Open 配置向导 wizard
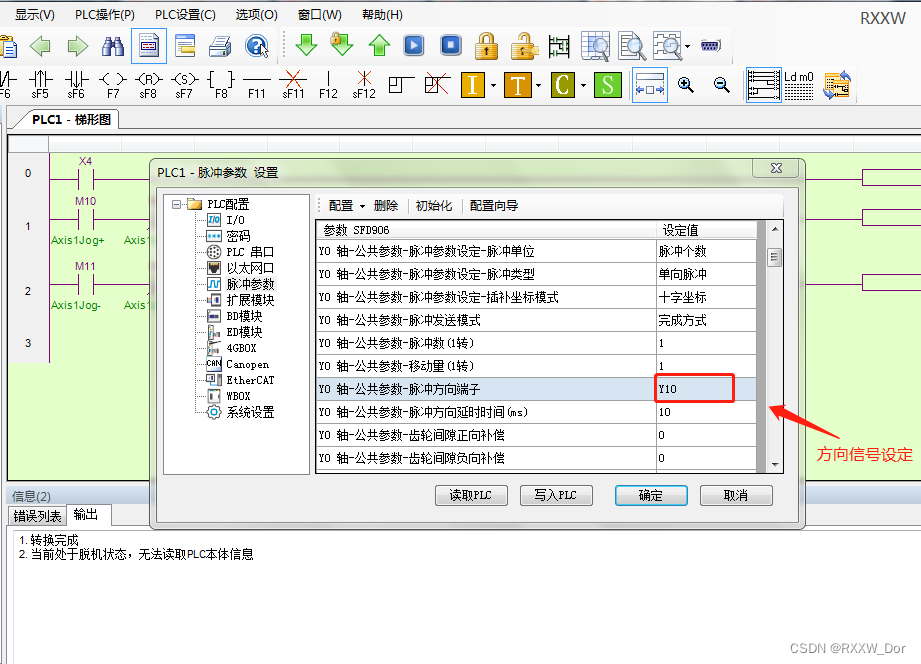 (x=493, y=206)
